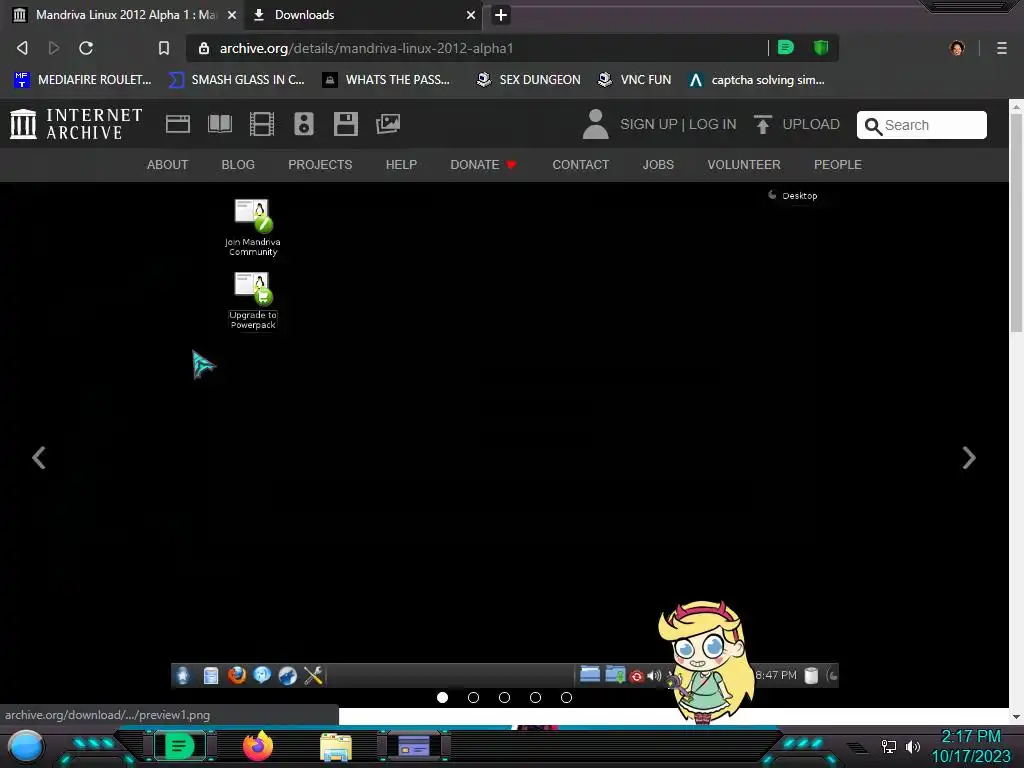Open SMASH GLASS IN C... bookmark
The height and width of the screenshot is (768, 1024).
[x=236, y=80]
